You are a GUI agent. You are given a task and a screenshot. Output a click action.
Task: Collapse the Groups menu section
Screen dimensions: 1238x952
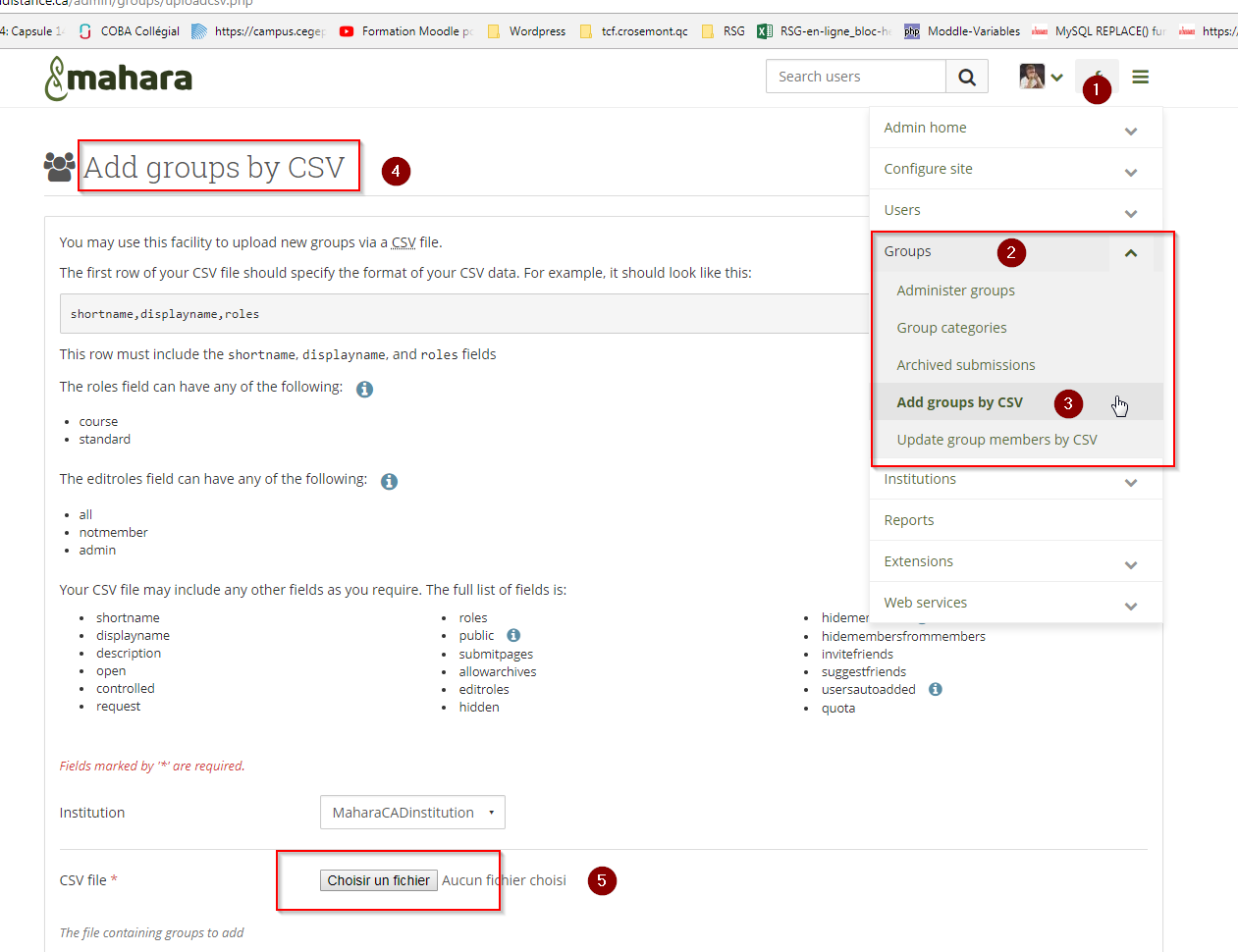click(x=1131, y=253)
